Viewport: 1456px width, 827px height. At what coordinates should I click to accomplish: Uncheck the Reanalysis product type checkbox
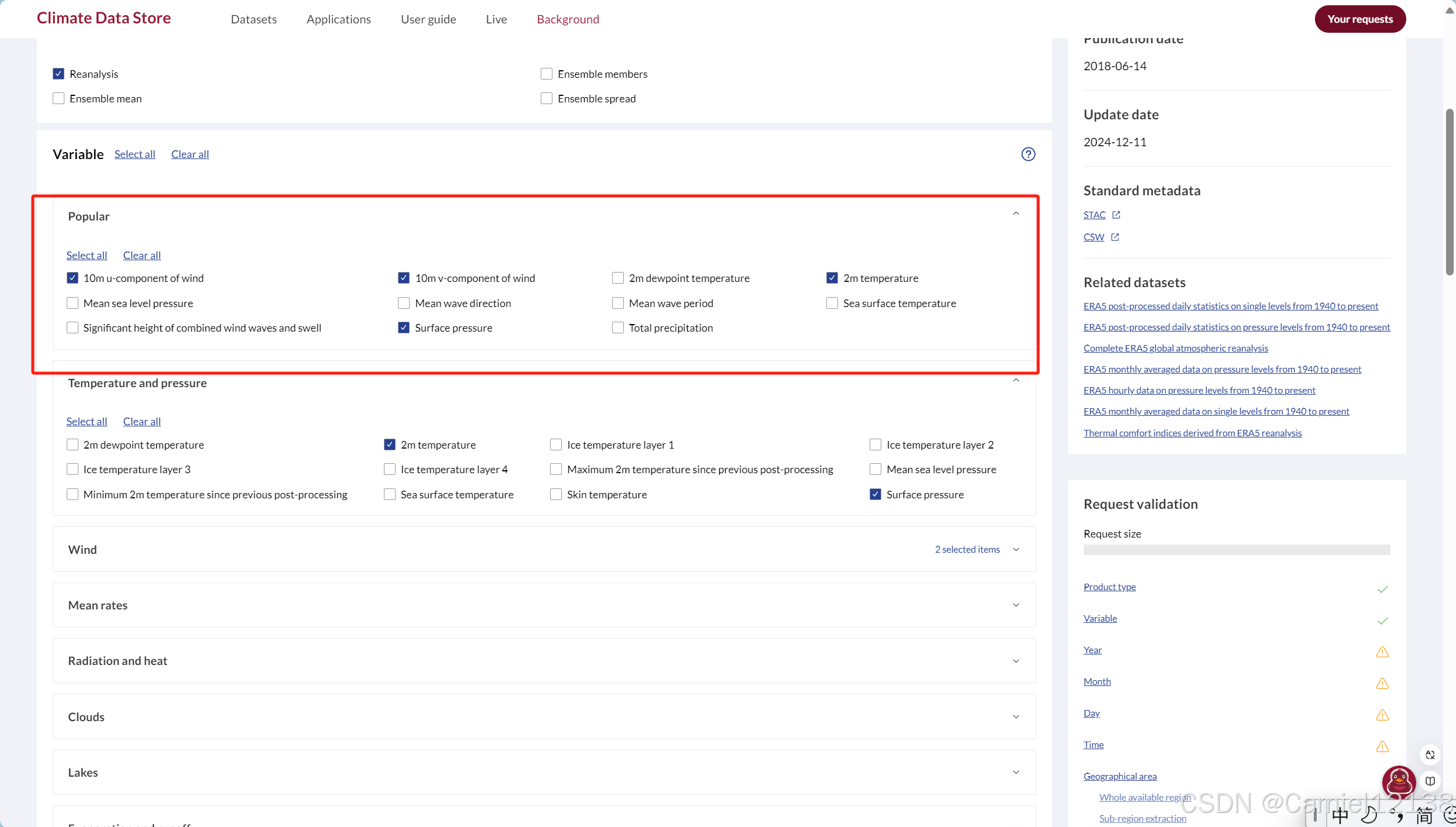point(59,74)
